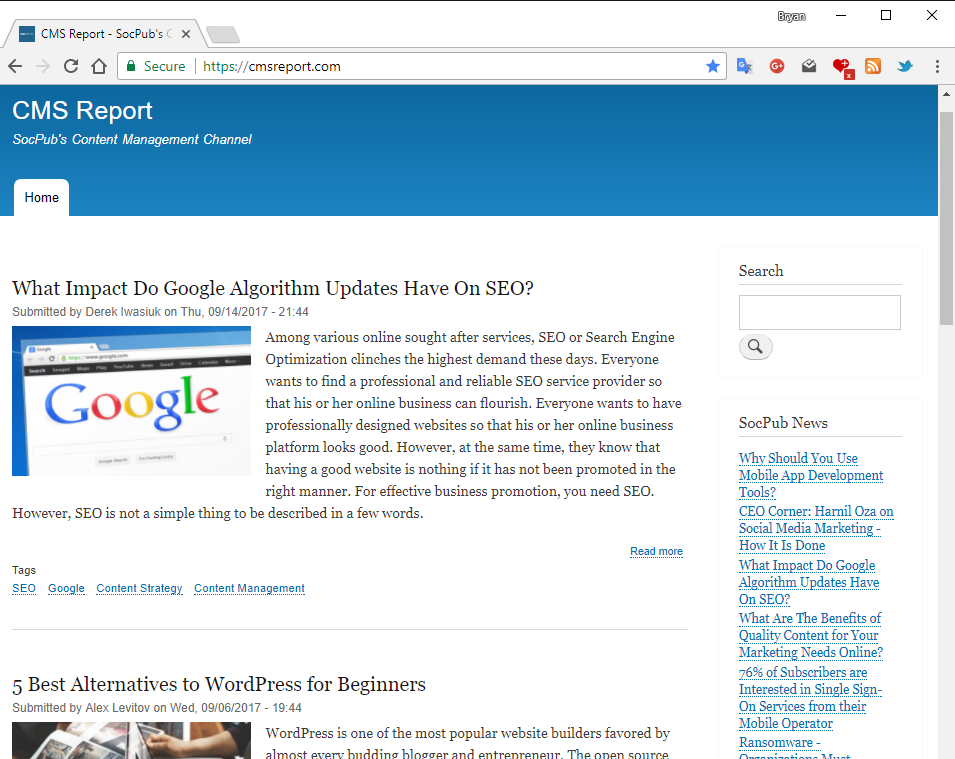Click the page's vertical scrollbar thumb
The height and width of the screenshot is (759, 955).
coord(946,205)
